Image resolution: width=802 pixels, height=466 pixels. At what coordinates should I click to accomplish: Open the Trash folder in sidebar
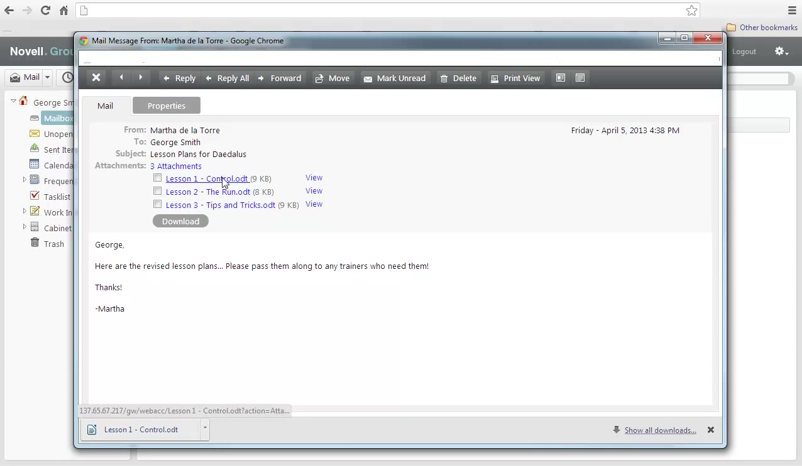pos(53,243)
